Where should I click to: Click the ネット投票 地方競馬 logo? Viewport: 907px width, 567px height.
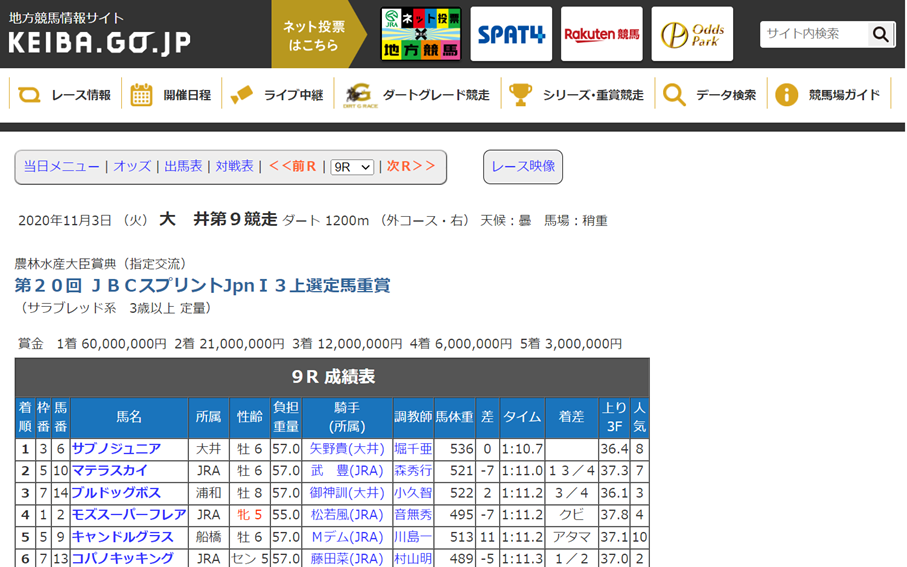coord(420,34)
